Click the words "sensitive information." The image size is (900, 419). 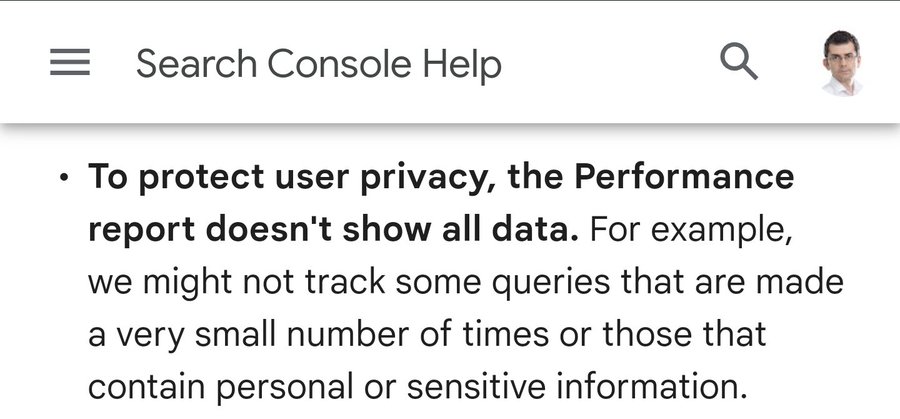coord(577,387)
